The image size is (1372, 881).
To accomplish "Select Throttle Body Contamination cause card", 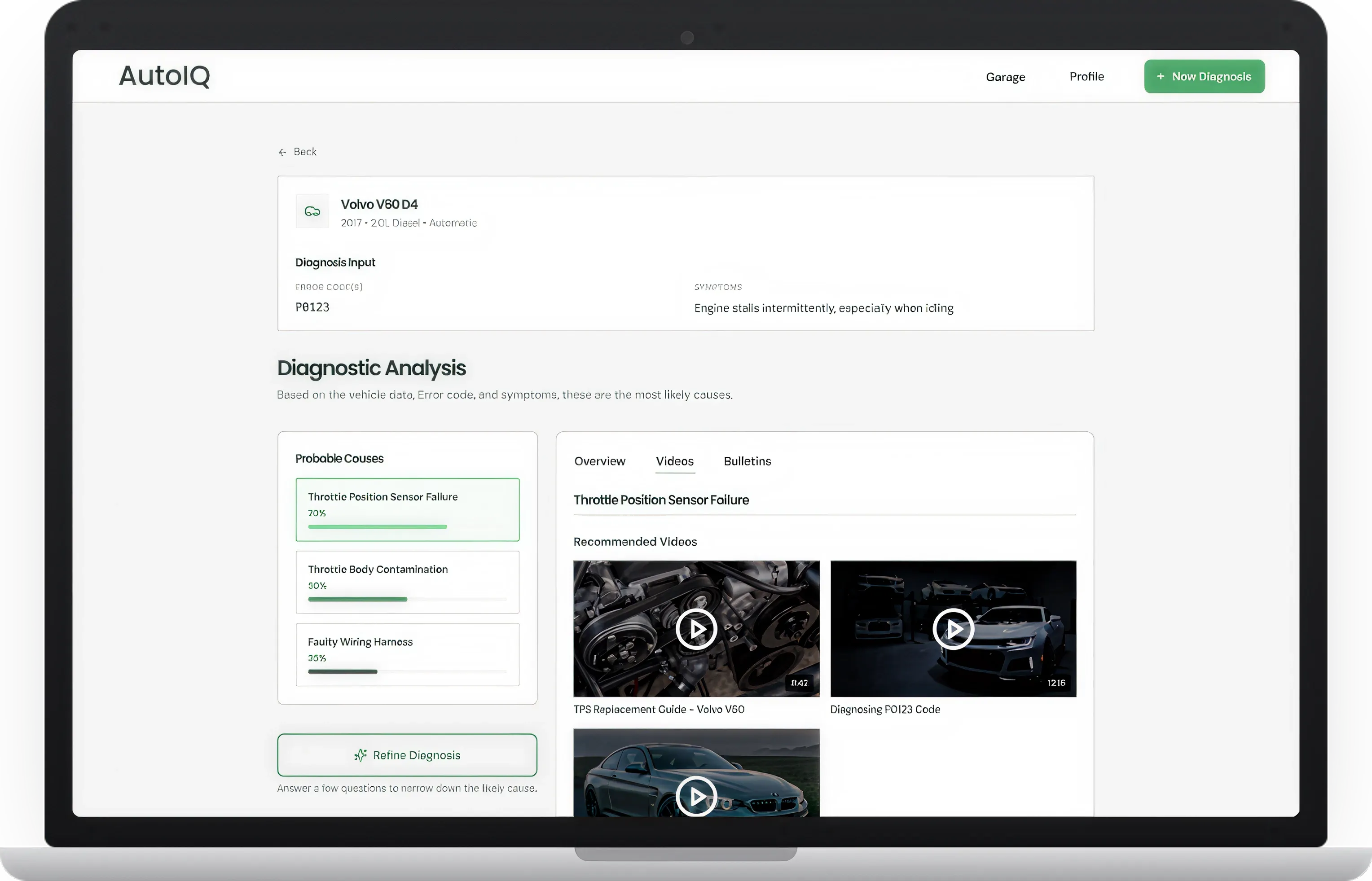I will (x=407, y=583).
